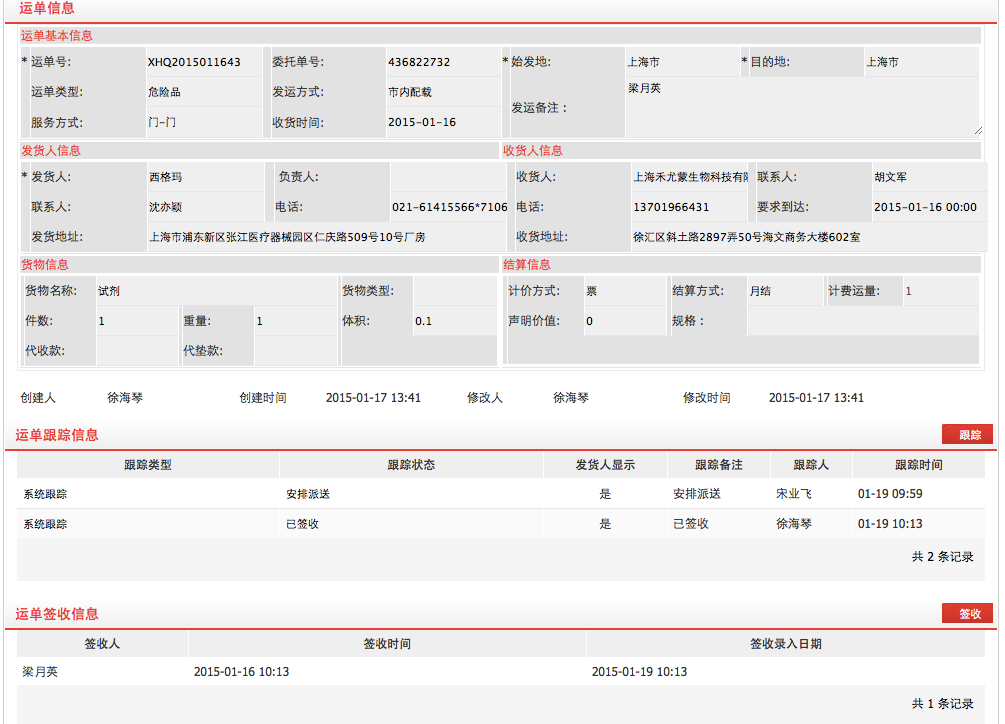This screenshot has width=1005, height=724.
Task: Click the 跟踪时间 column header
Action: [917, 465]
